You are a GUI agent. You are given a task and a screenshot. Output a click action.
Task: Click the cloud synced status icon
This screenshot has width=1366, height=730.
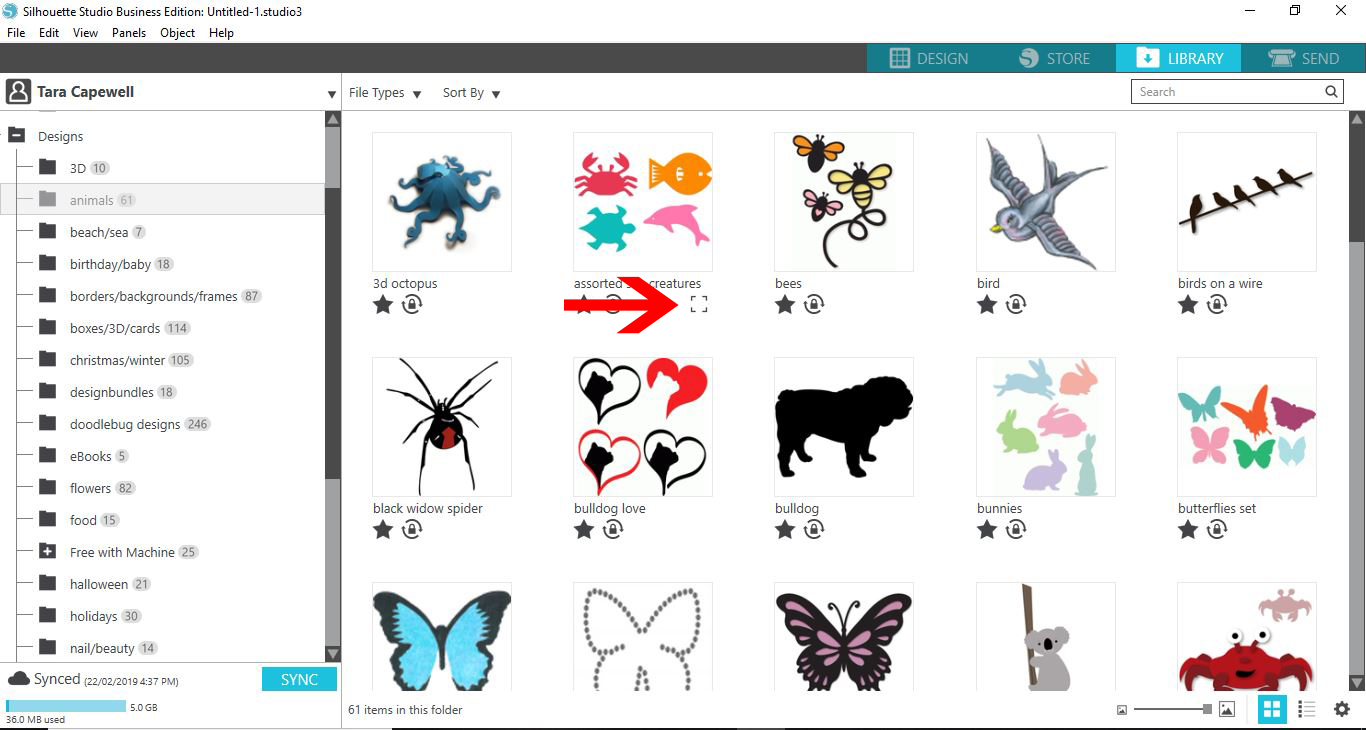coord(18,679)
